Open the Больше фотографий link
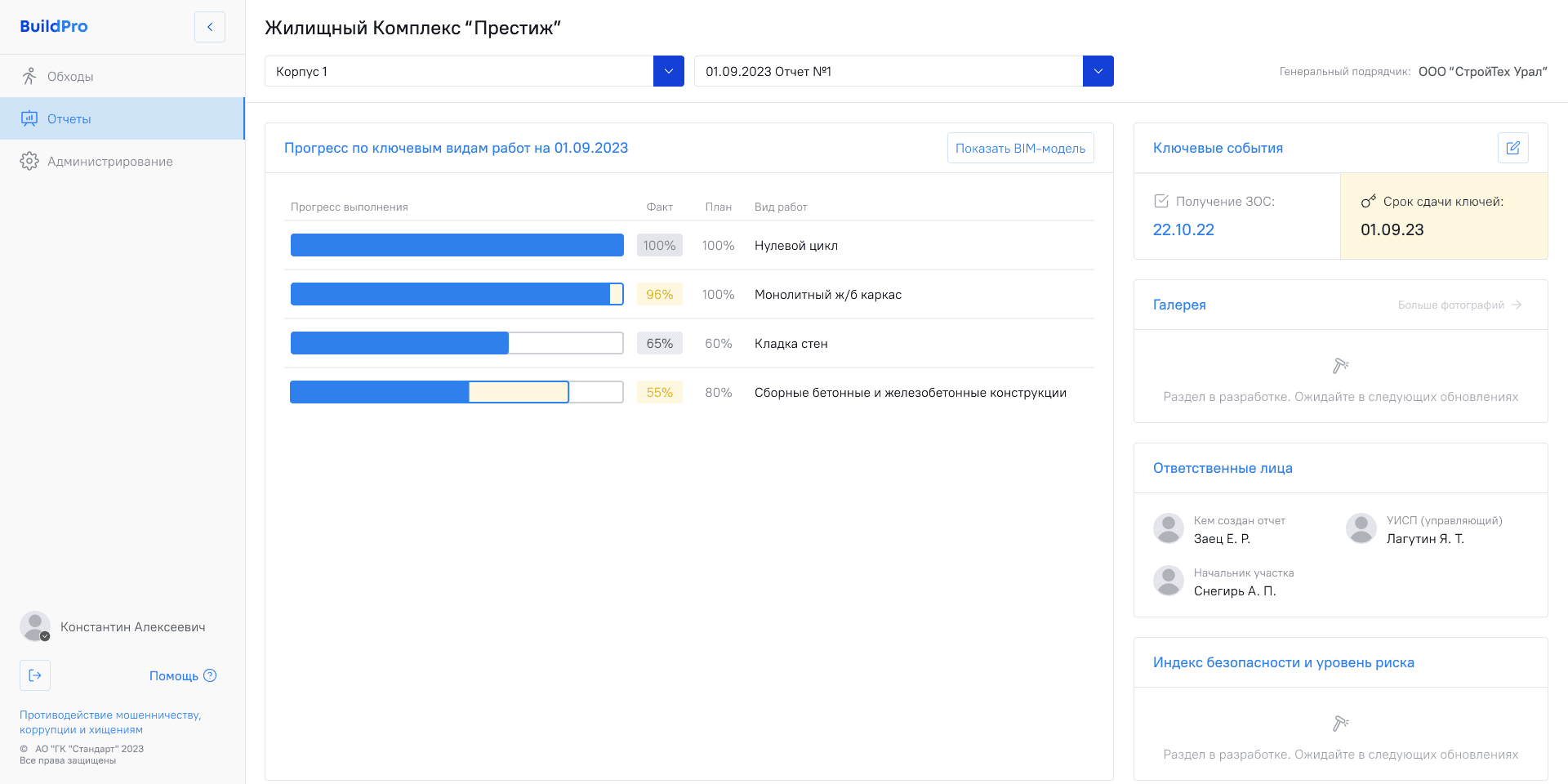 (1459, 305)
